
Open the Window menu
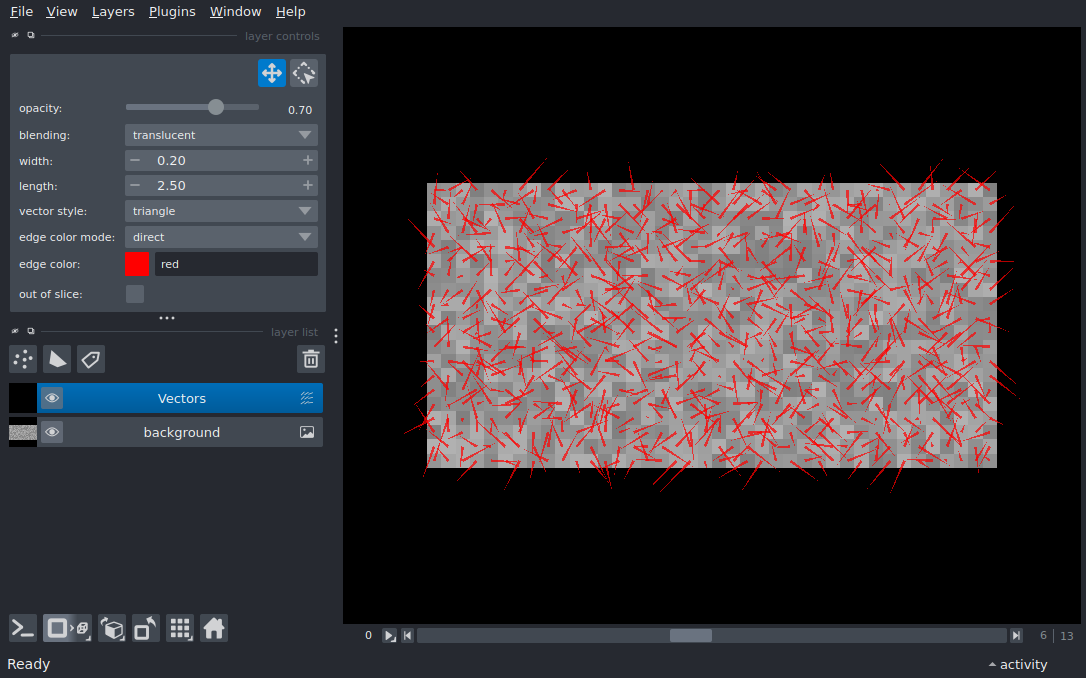(x=235, y=12)
